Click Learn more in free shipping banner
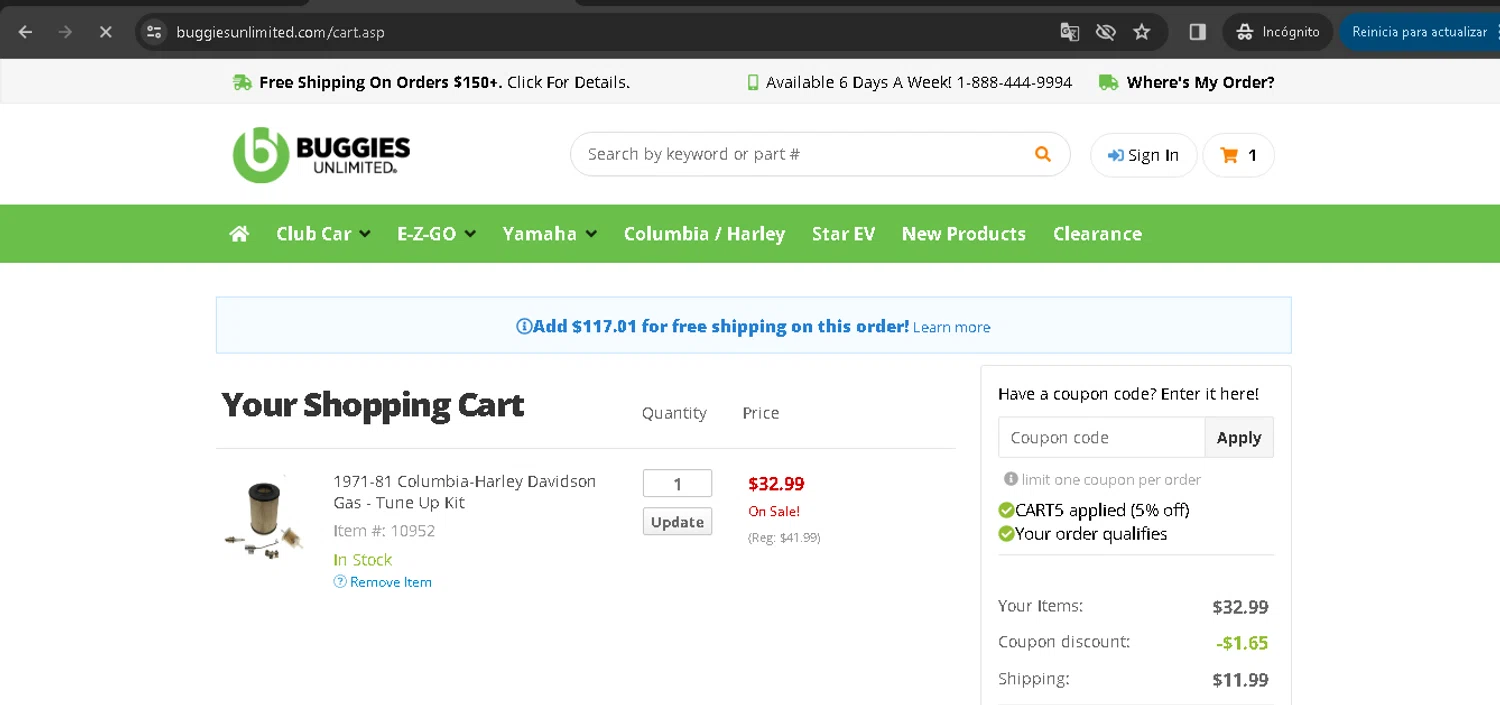Viewport: 1500px width, 705px height. click(951, 327)
